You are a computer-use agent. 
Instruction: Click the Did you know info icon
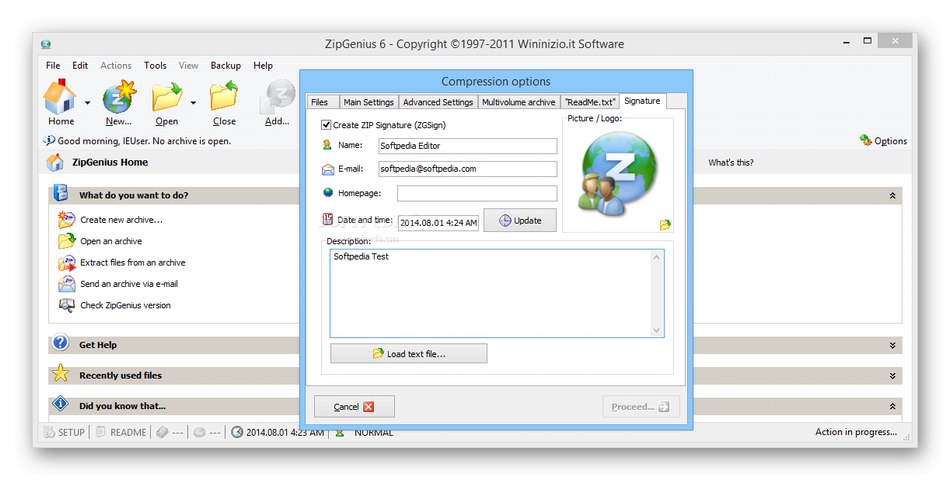[60, 404]
